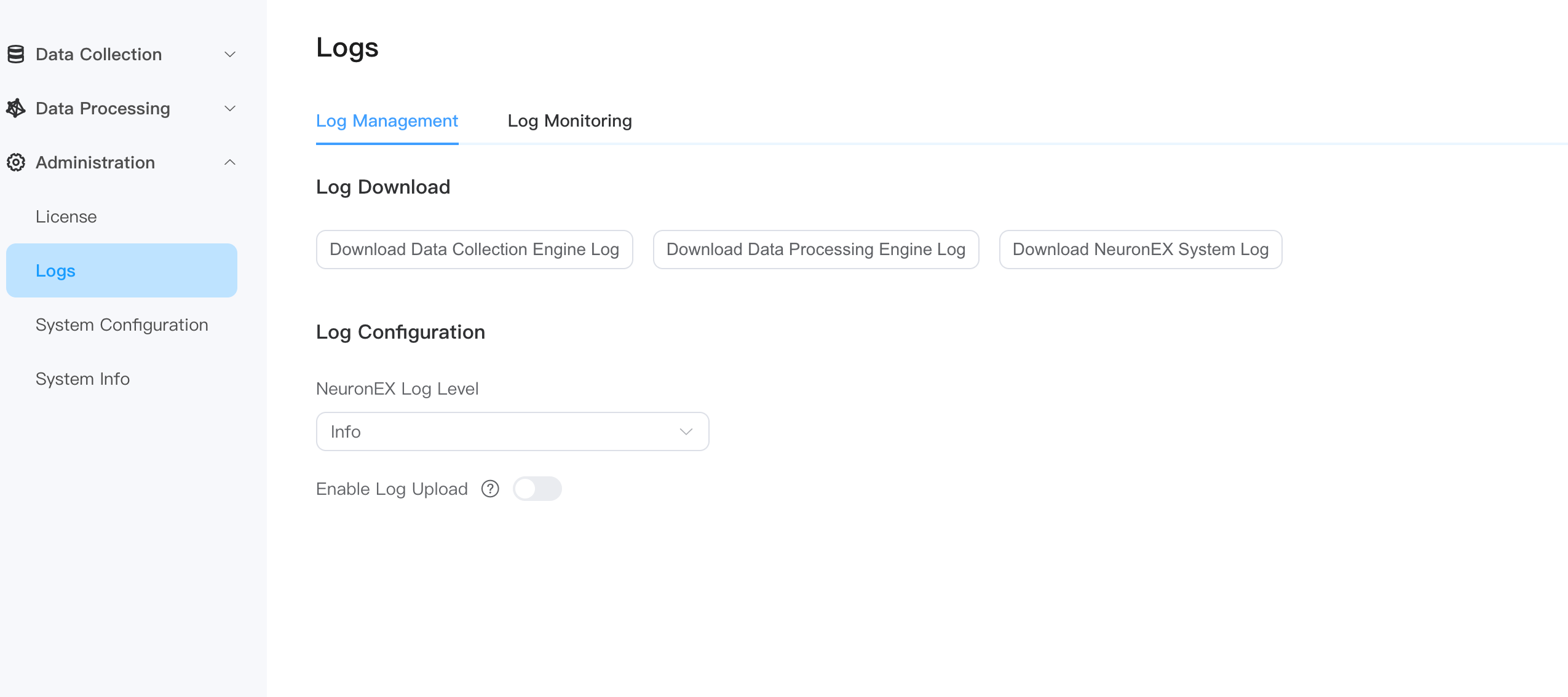Expand the Data Processing menu chevron
The width and height of the screenshot is (1568, 697).
[x=230, y=108]
